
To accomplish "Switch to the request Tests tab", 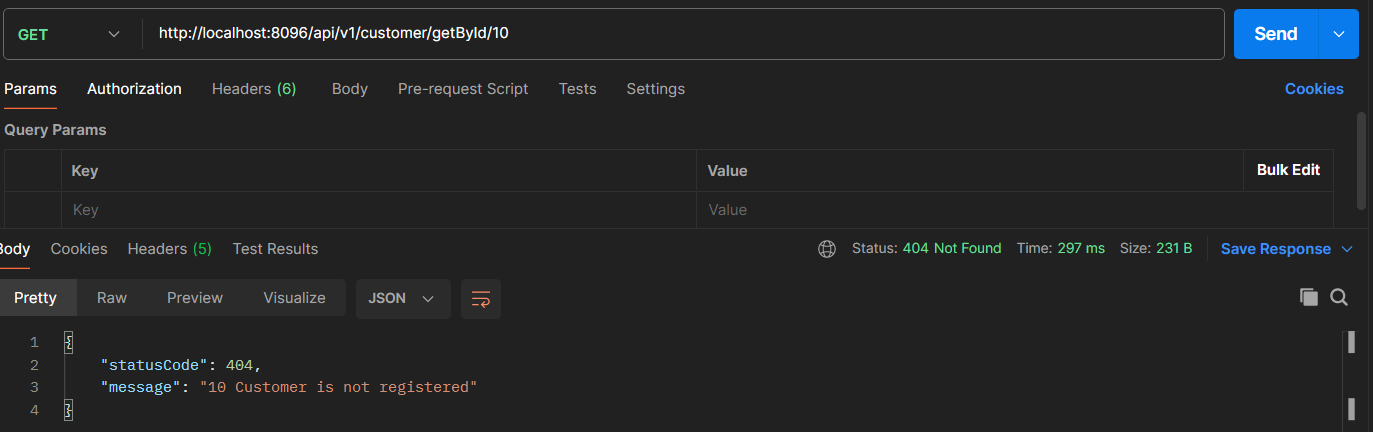I will pos(577,89).
